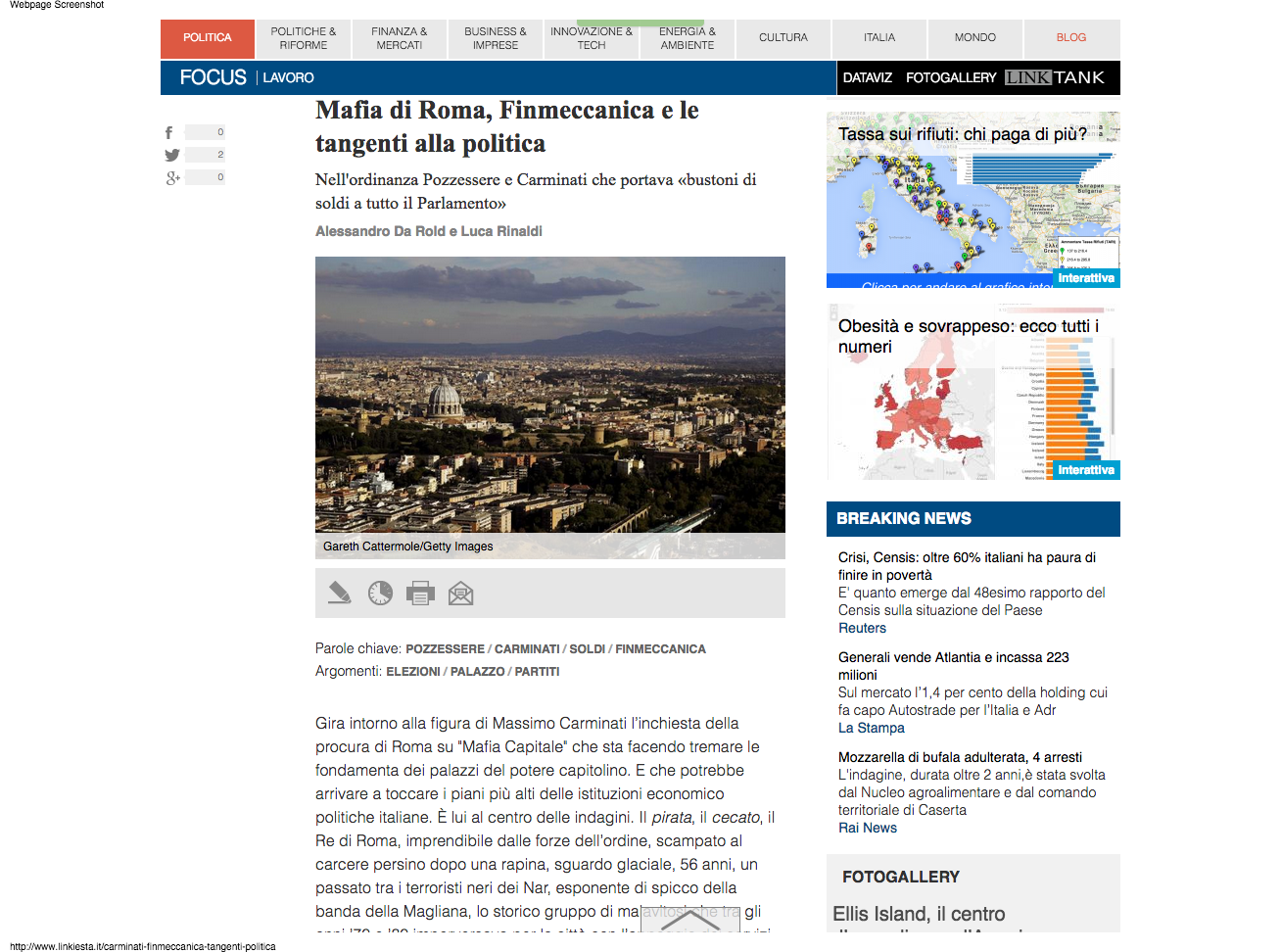Screen dimensions: 1281x952
Task: Open PARTITI topic
Action: pos(538,672)
